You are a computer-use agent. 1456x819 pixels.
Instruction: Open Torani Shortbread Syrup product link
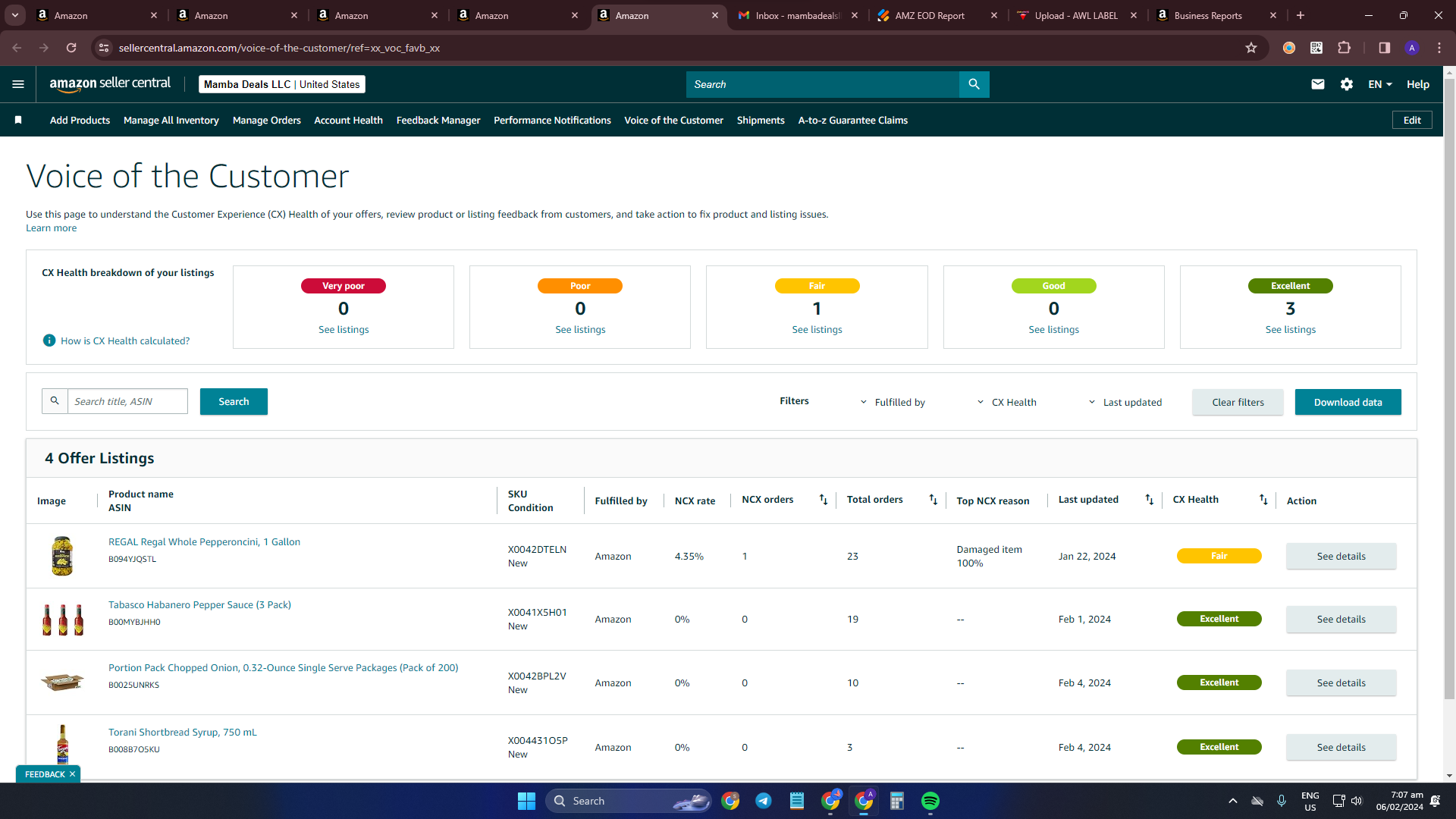(183, 732)
